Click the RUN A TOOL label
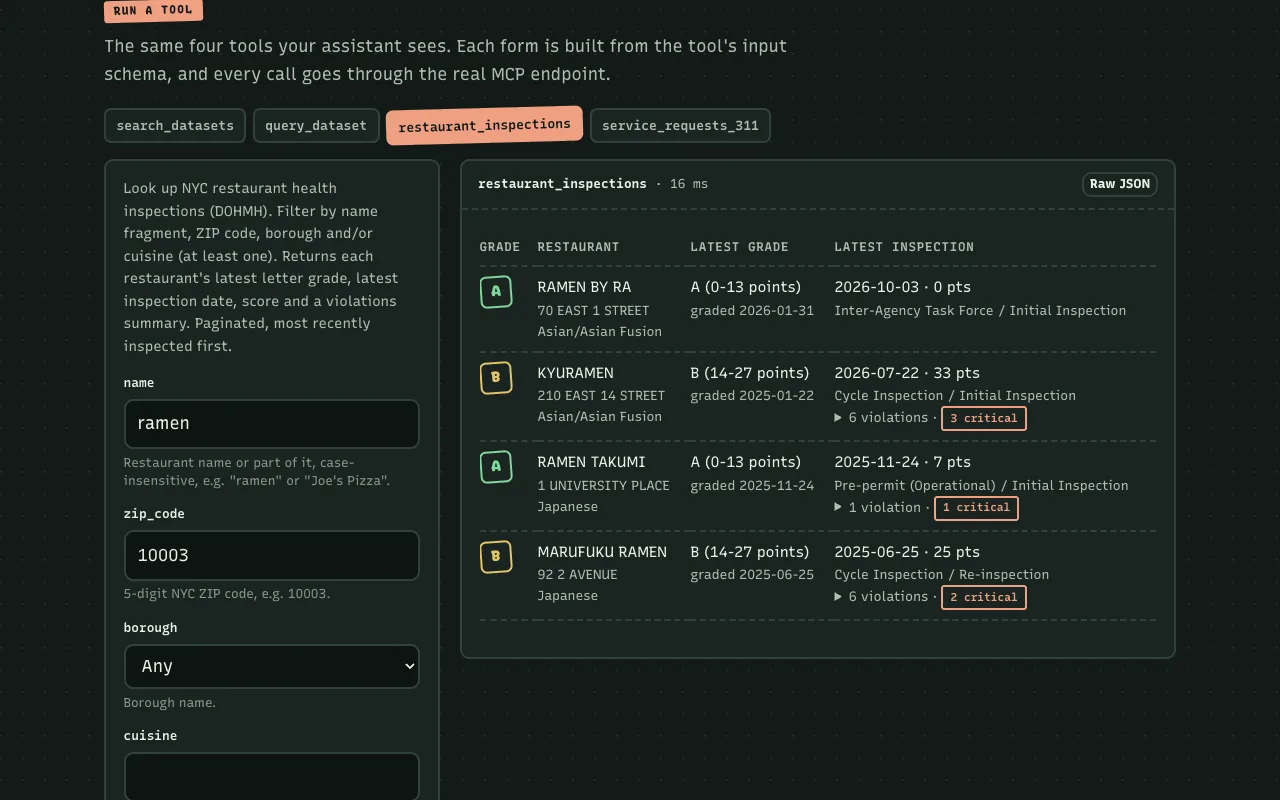1280x800 pixels. 153,11
